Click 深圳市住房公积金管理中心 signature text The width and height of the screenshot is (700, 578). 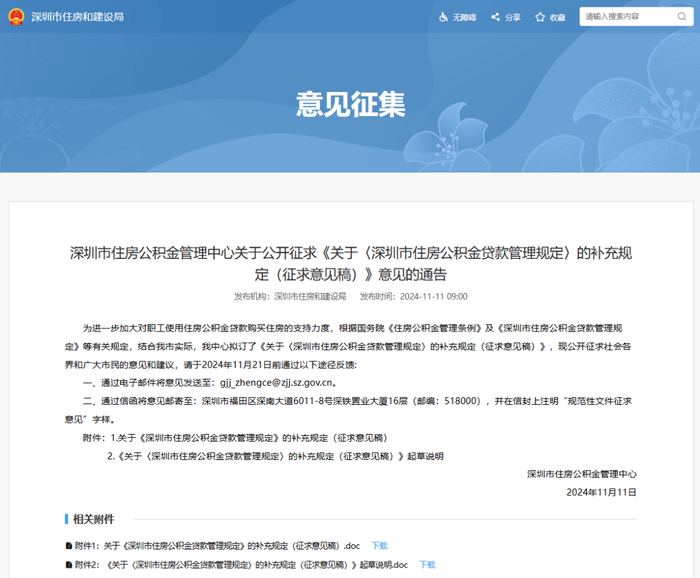click(581, 474)
